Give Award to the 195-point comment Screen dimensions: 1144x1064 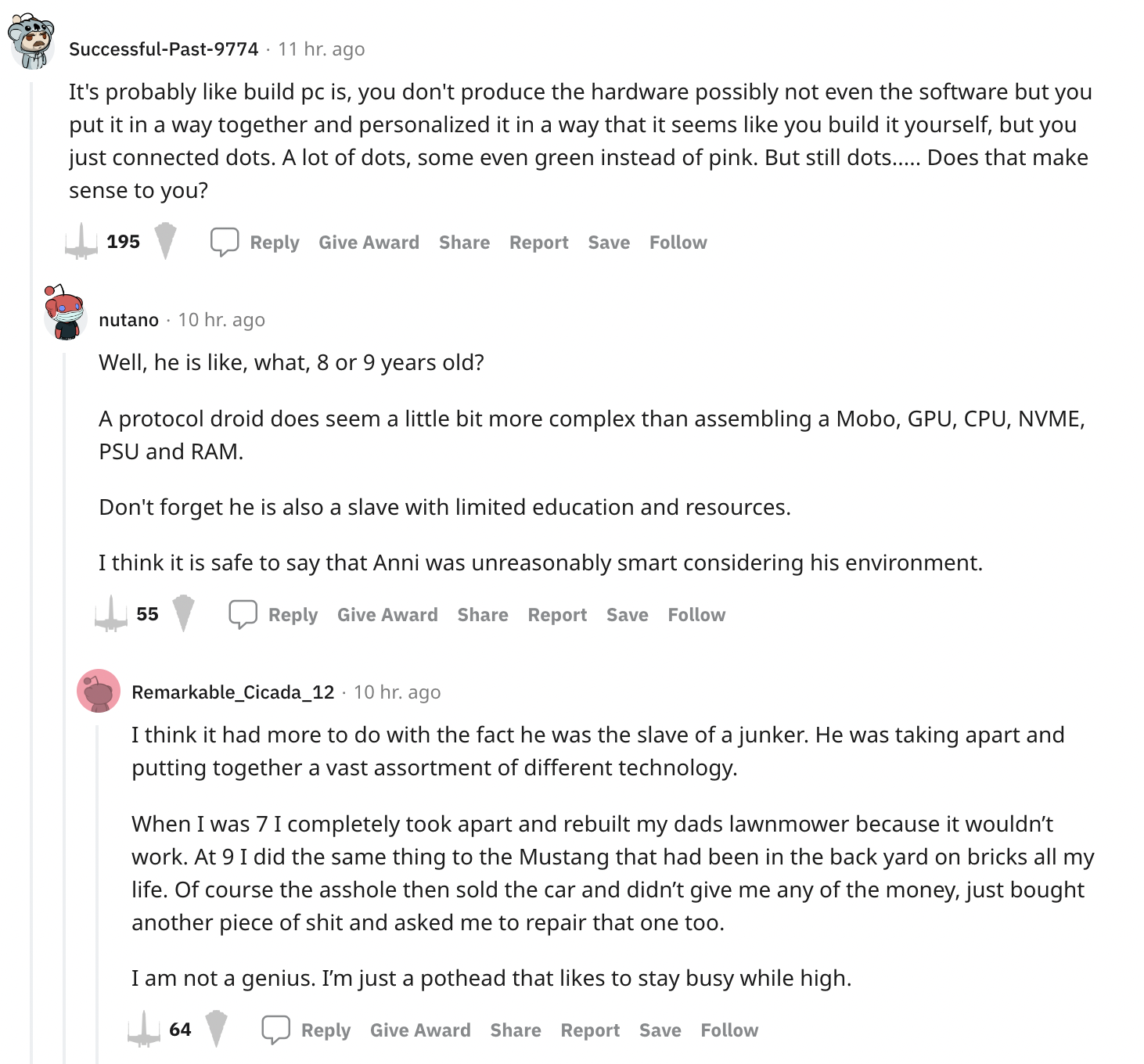click(369, 243)
